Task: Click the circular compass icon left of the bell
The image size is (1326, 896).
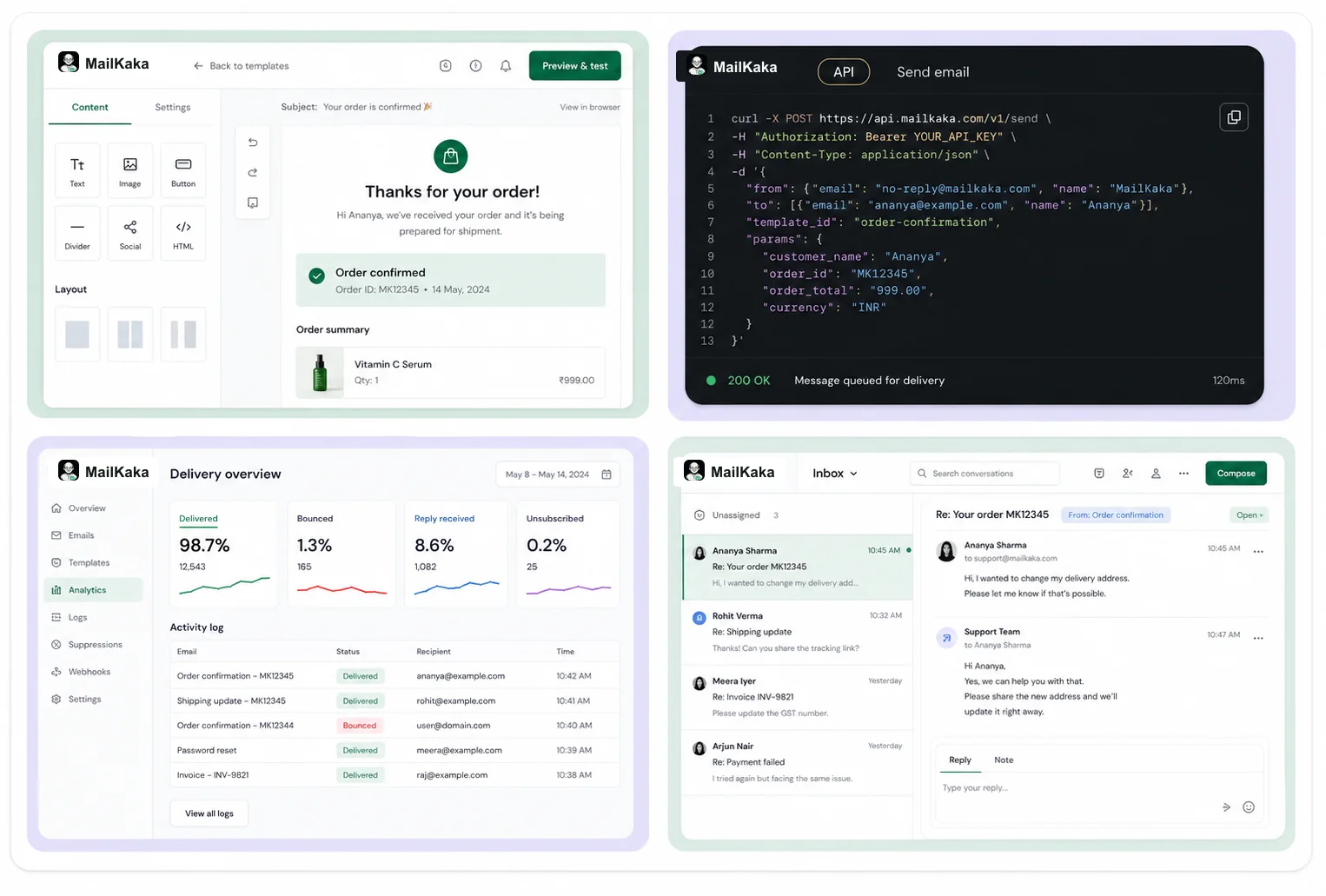Action: click(475, 66)
